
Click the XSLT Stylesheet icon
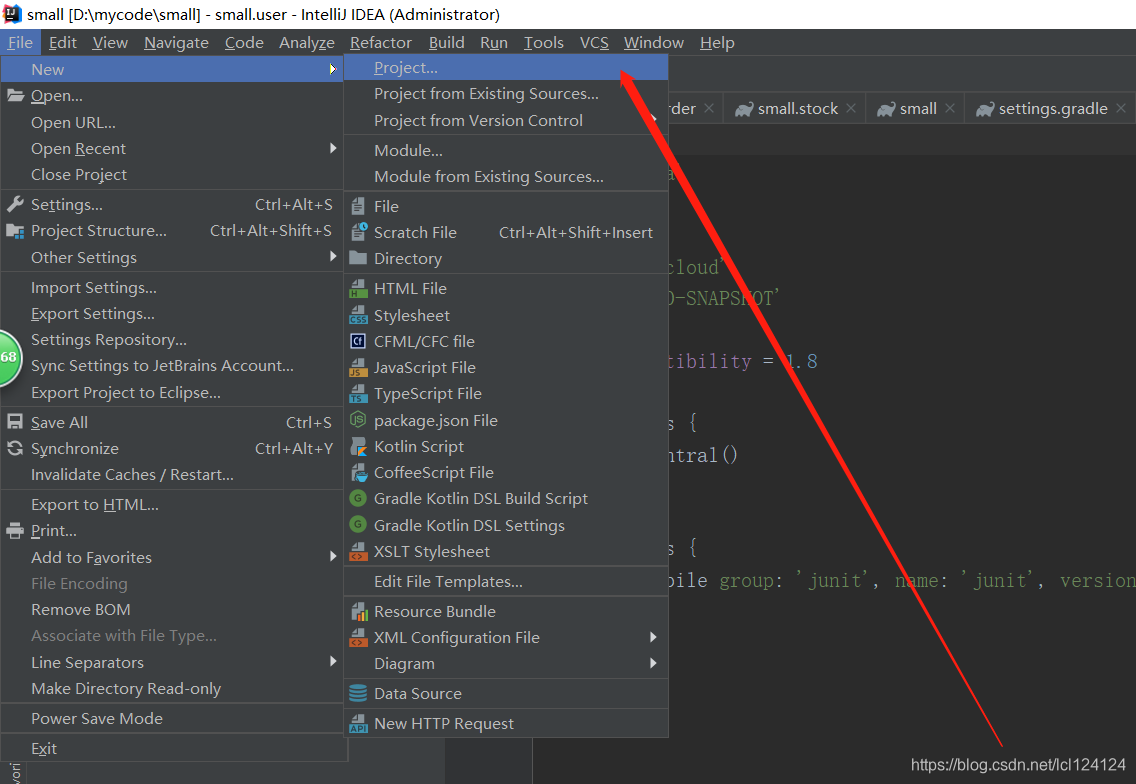pos(358,552)
